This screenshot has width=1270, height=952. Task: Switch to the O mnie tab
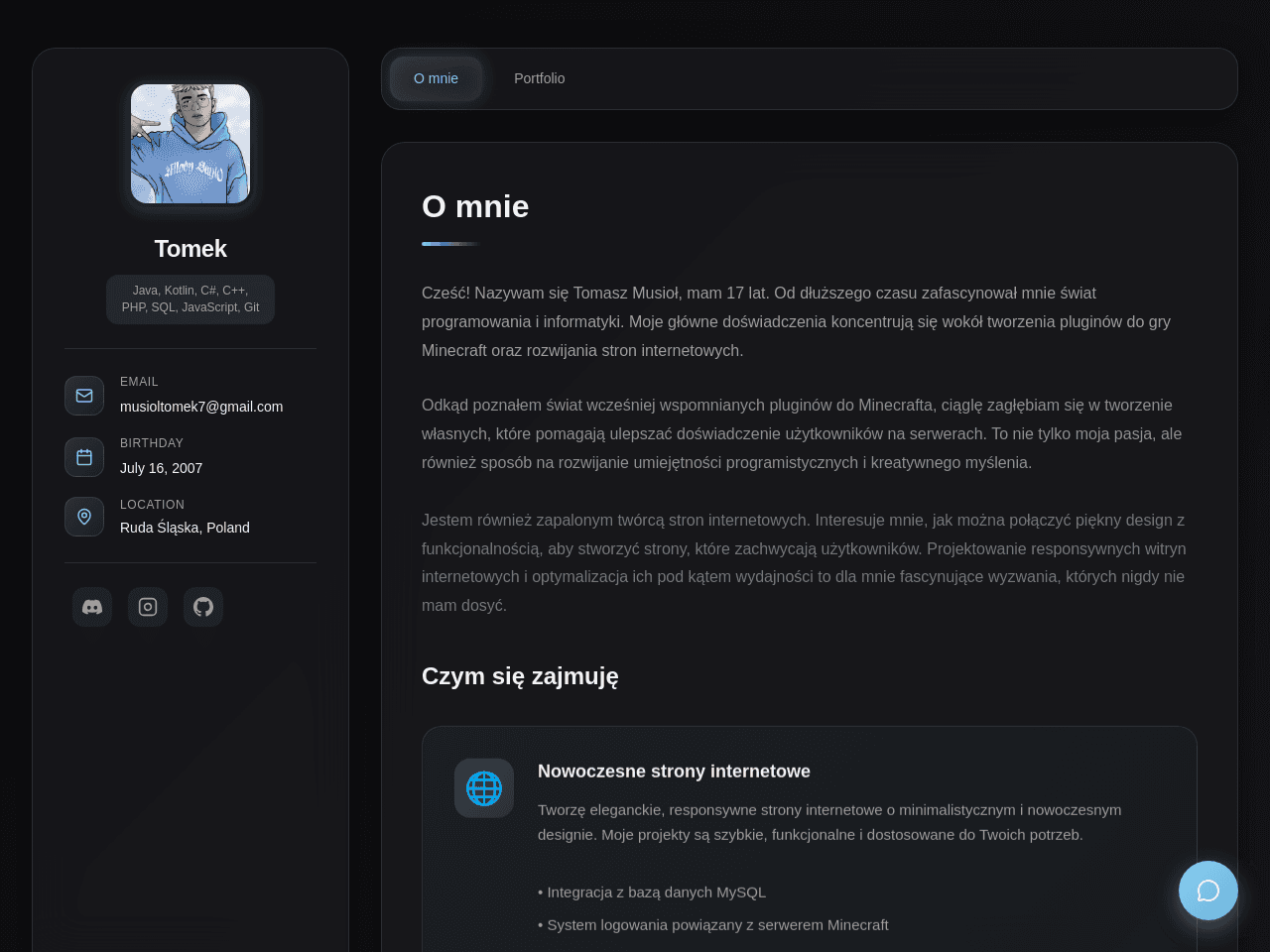tap(436, 78)
